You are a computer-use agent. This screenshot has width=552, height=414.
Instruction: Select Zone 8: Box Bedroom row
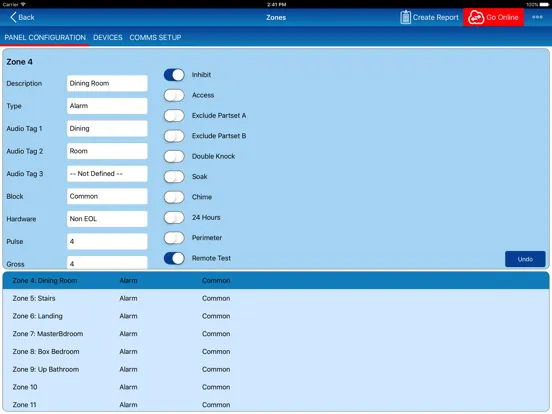point(276,352)
